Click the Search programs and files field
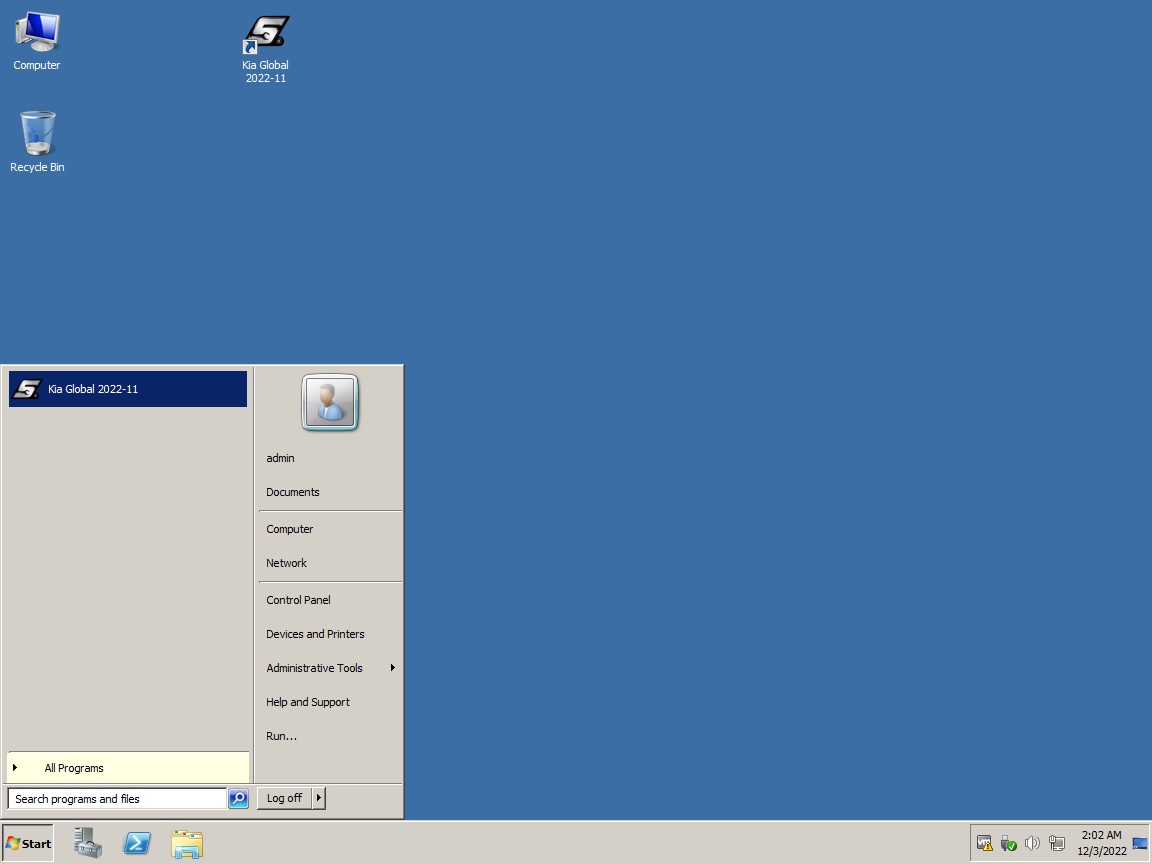Image resolution: width=1152 pixels, height=864 pixels. tap(117, 799)
